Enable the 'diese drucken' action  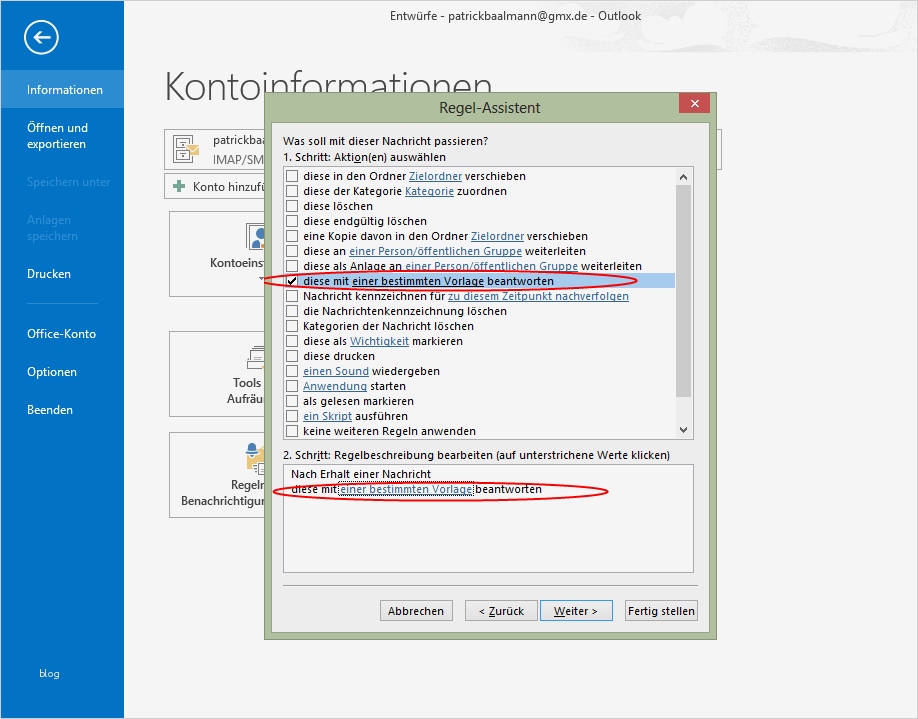tap(290, 356)
